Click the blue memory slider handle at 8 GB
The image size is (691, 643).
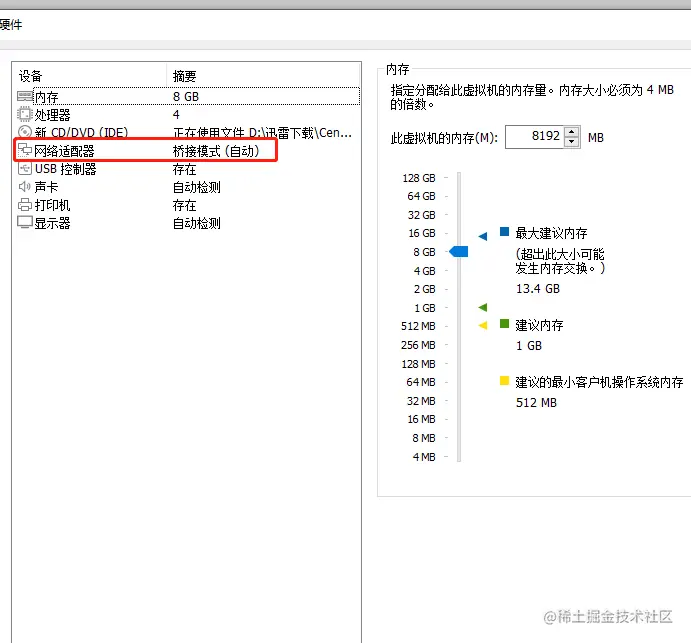(459, 252)
